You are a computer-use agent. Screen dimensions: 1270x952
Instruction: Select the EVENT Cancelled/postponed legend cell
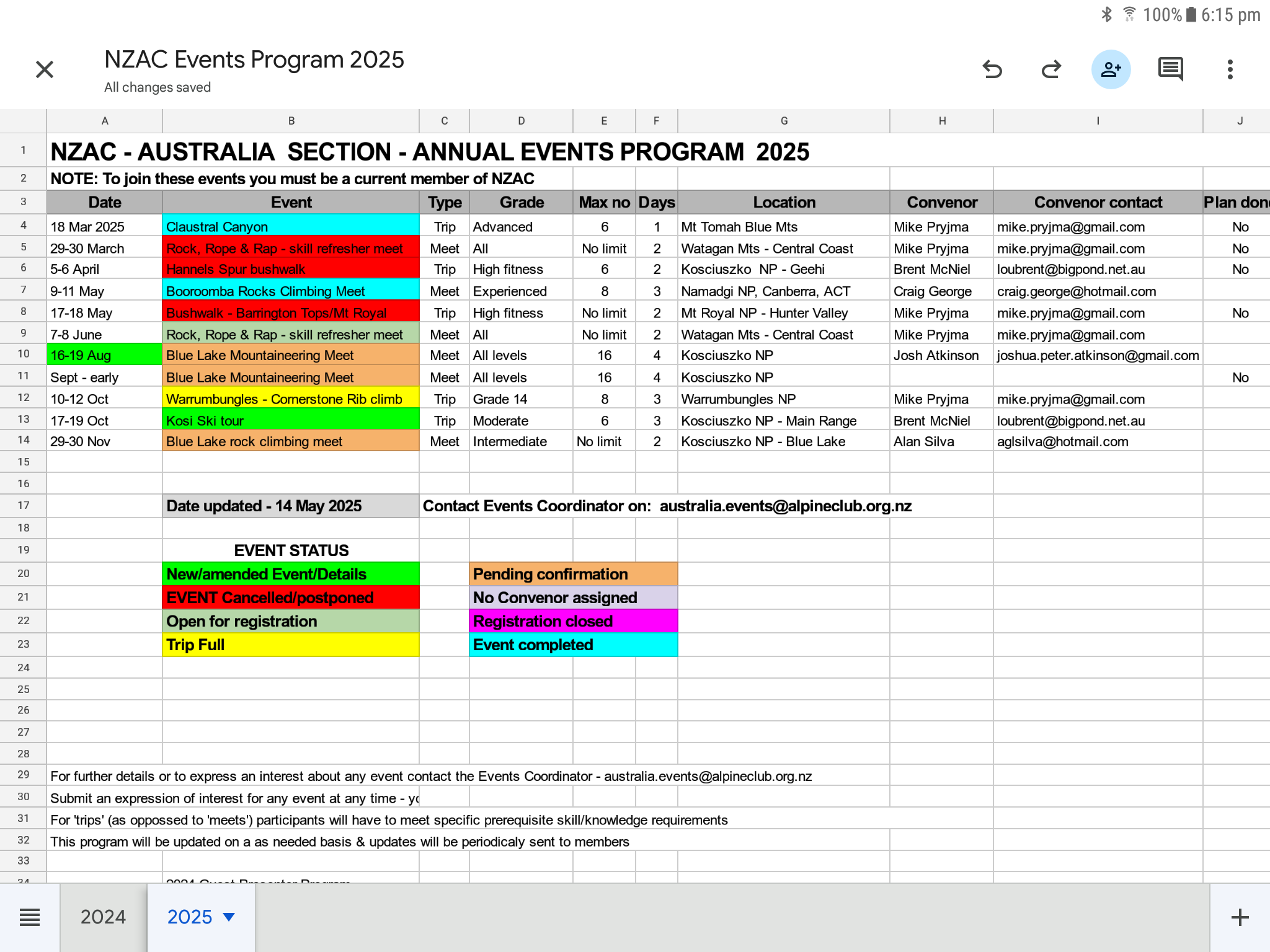(291, 597)
